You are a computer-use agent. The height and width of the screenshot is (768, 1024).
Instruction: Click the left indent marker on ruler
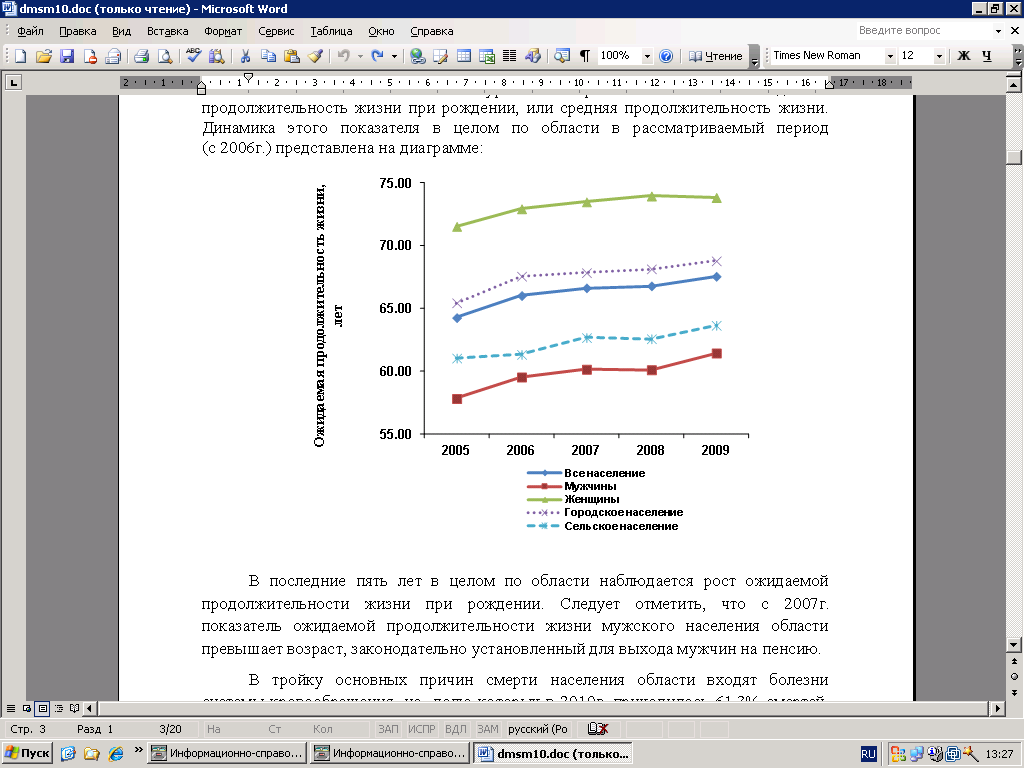(201, 90)
